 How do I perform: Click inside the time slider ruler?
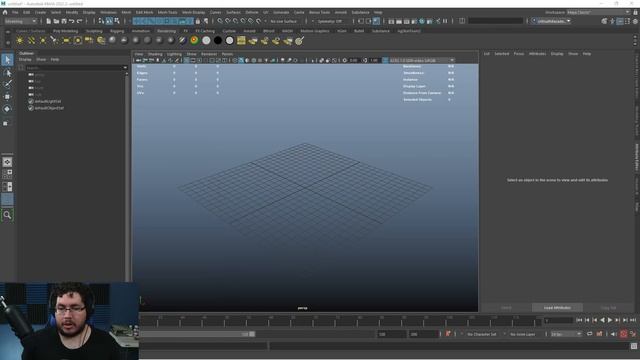(340, 321)
